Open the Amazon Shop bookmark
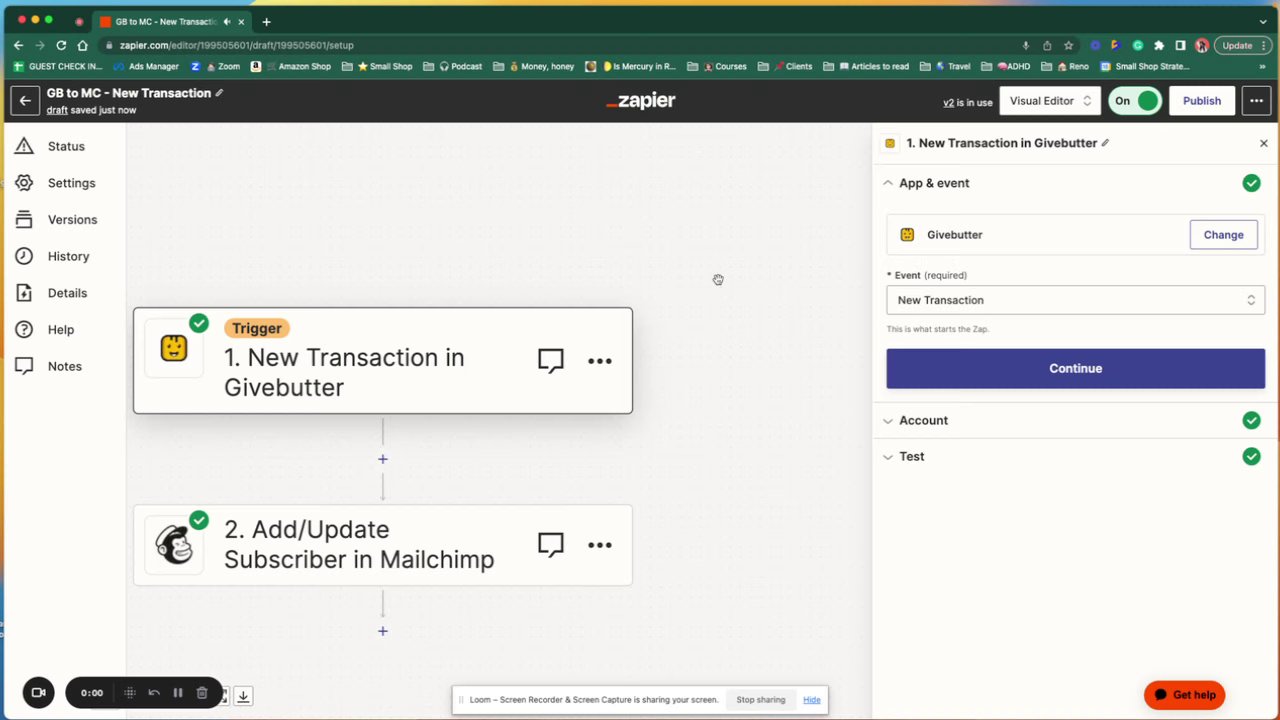1280x720 pixels. tap(291, 66)
